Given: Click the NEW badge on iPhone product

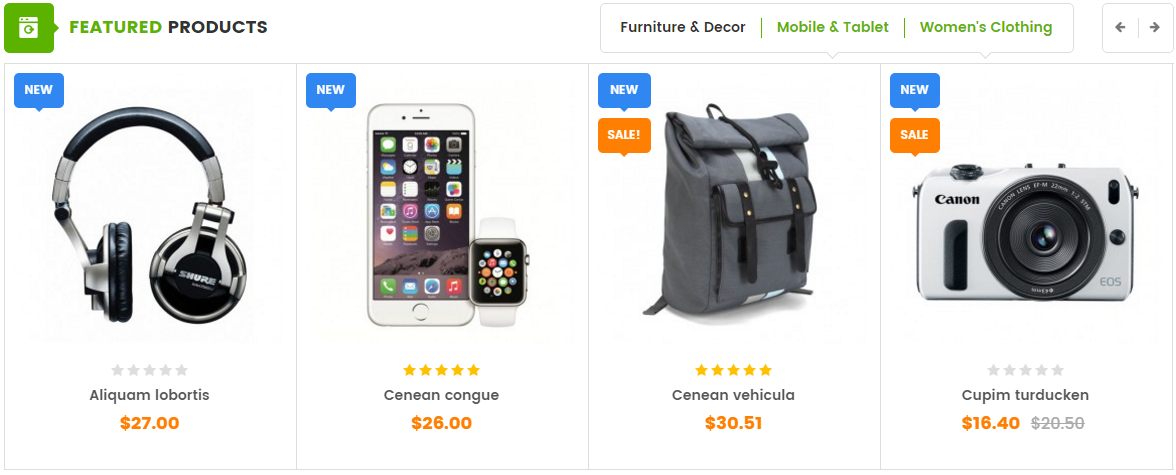Looking at the screenshot, I should (x=331, y=90).
